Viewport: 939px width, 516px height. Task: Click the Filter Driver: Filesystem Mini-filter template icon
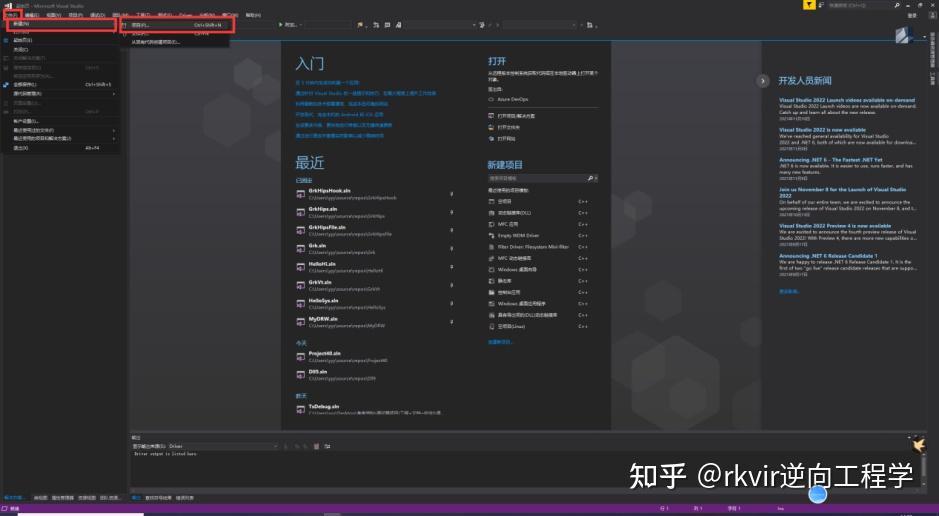(x=491, y=247)
